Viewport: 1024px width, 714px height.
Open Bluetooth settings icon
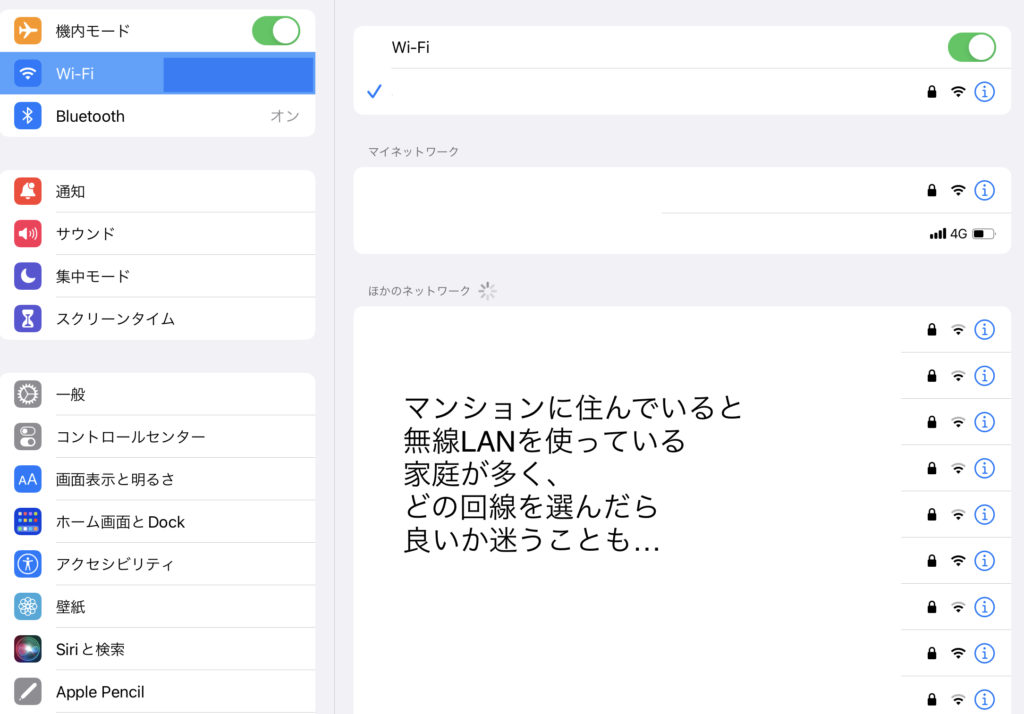click(x=28, y=116)
